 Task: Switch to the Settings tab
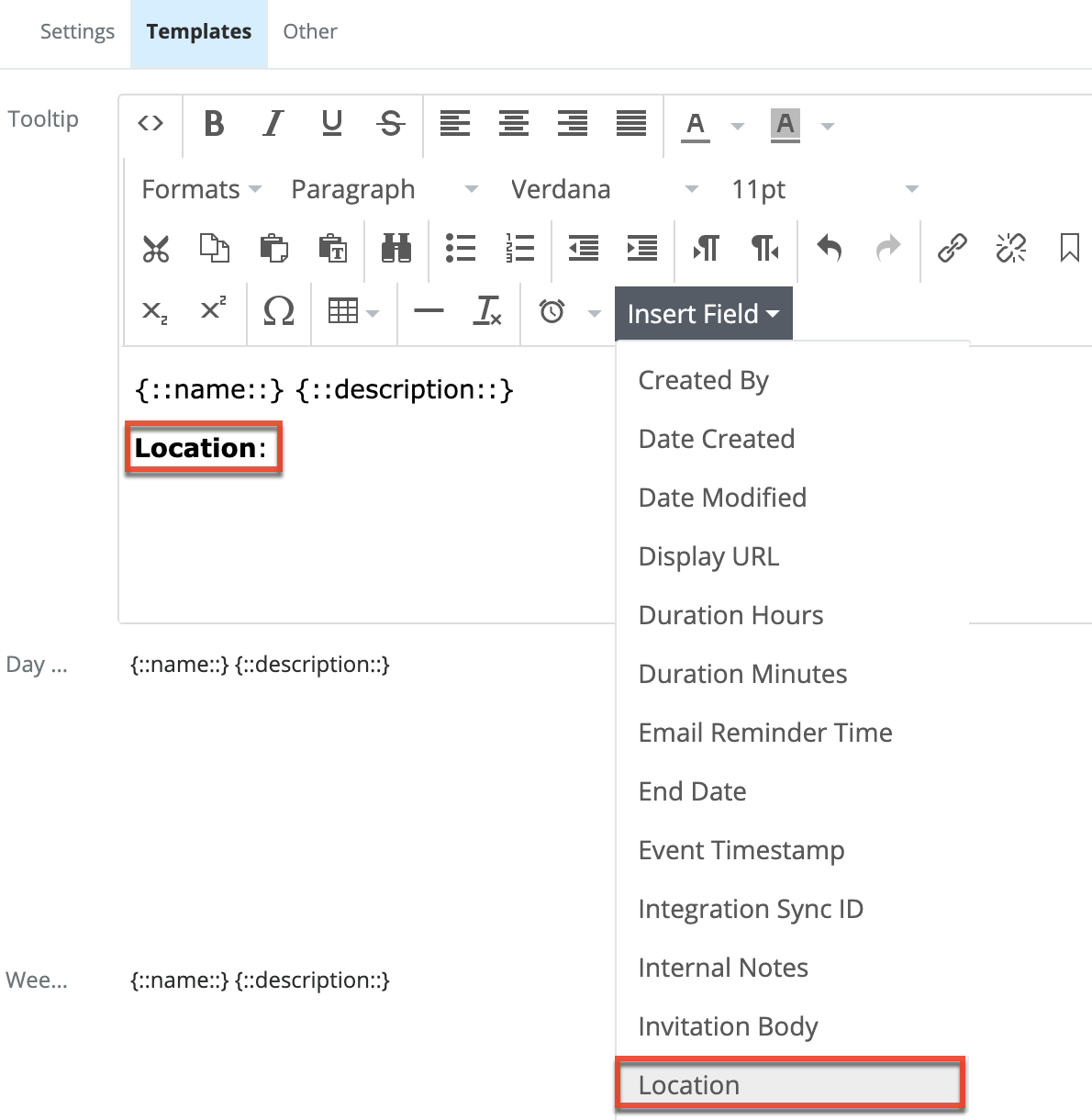pyautogui.click(x=77, y=31)
